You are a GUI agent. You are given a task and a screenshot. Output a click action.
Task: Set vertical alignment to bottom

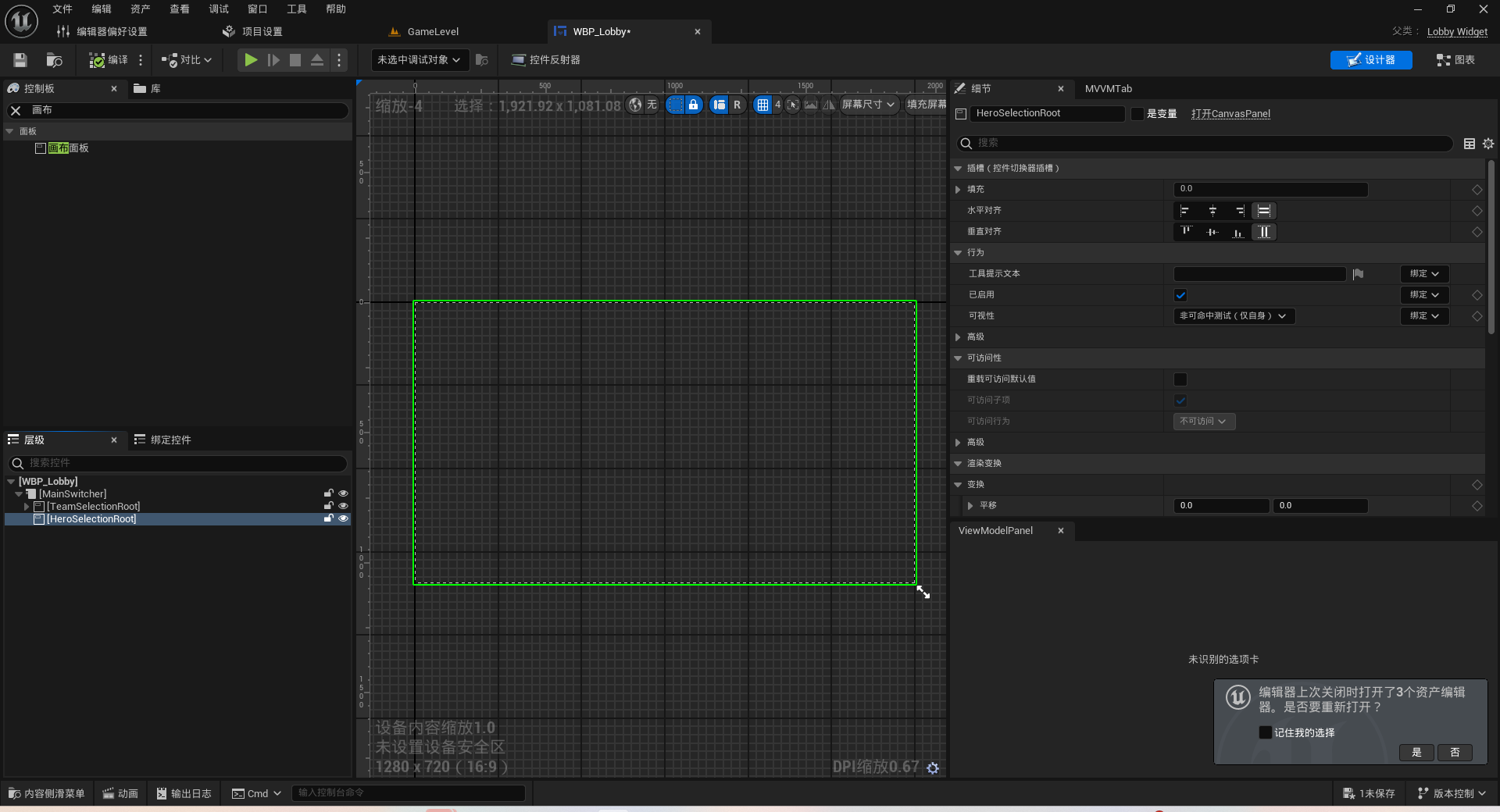tap(1239, 232)
